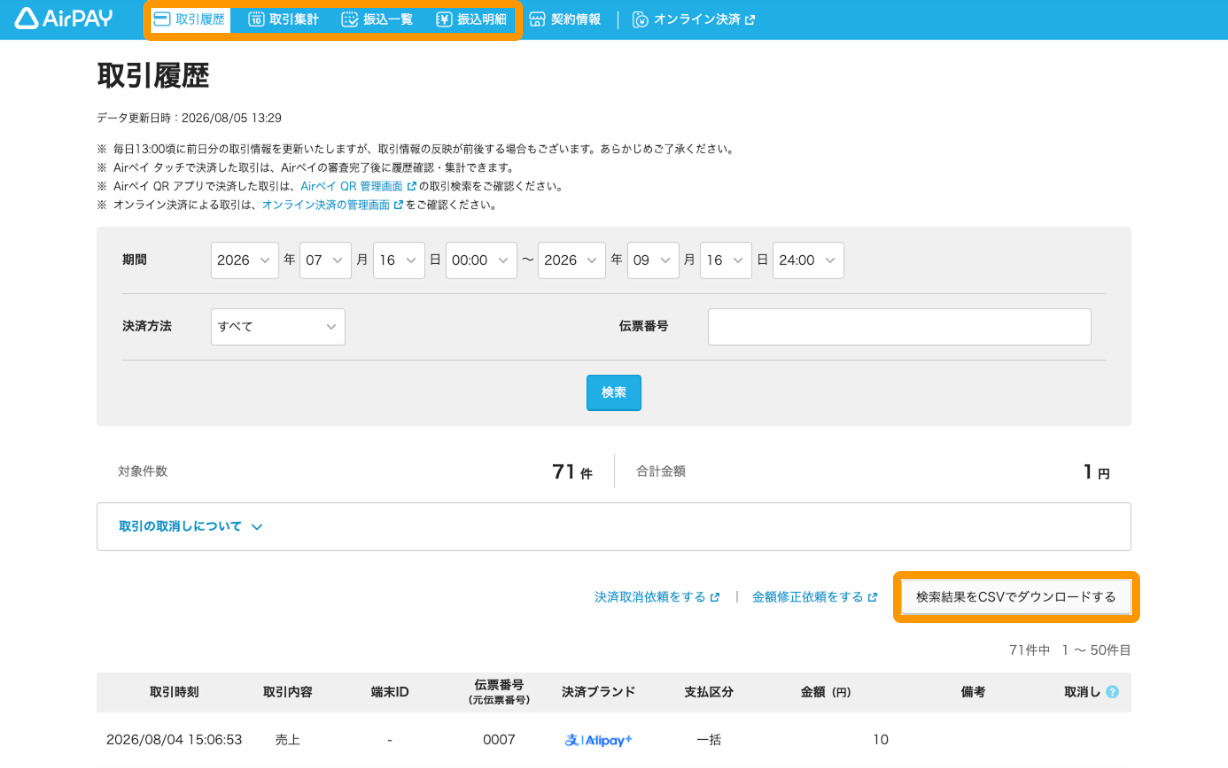Click the 支払区分 column header

click(709, 692)
